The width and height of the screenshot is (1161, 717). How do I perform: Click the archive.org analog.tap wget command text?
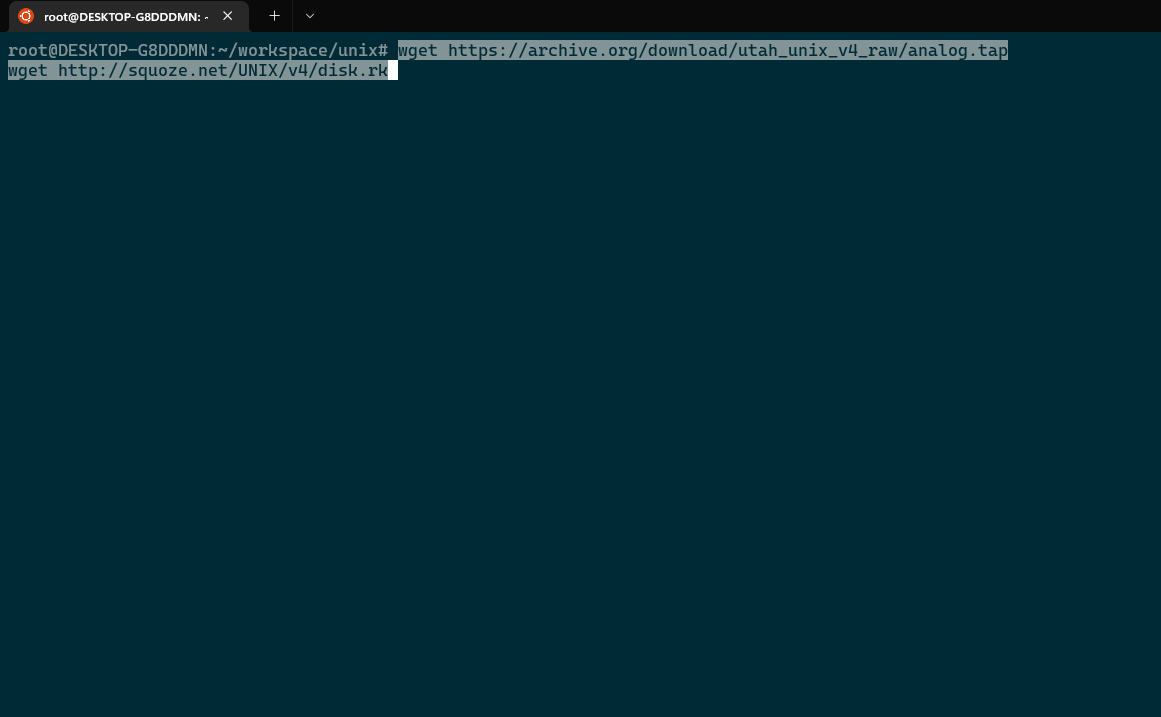[x=703, y=50]
